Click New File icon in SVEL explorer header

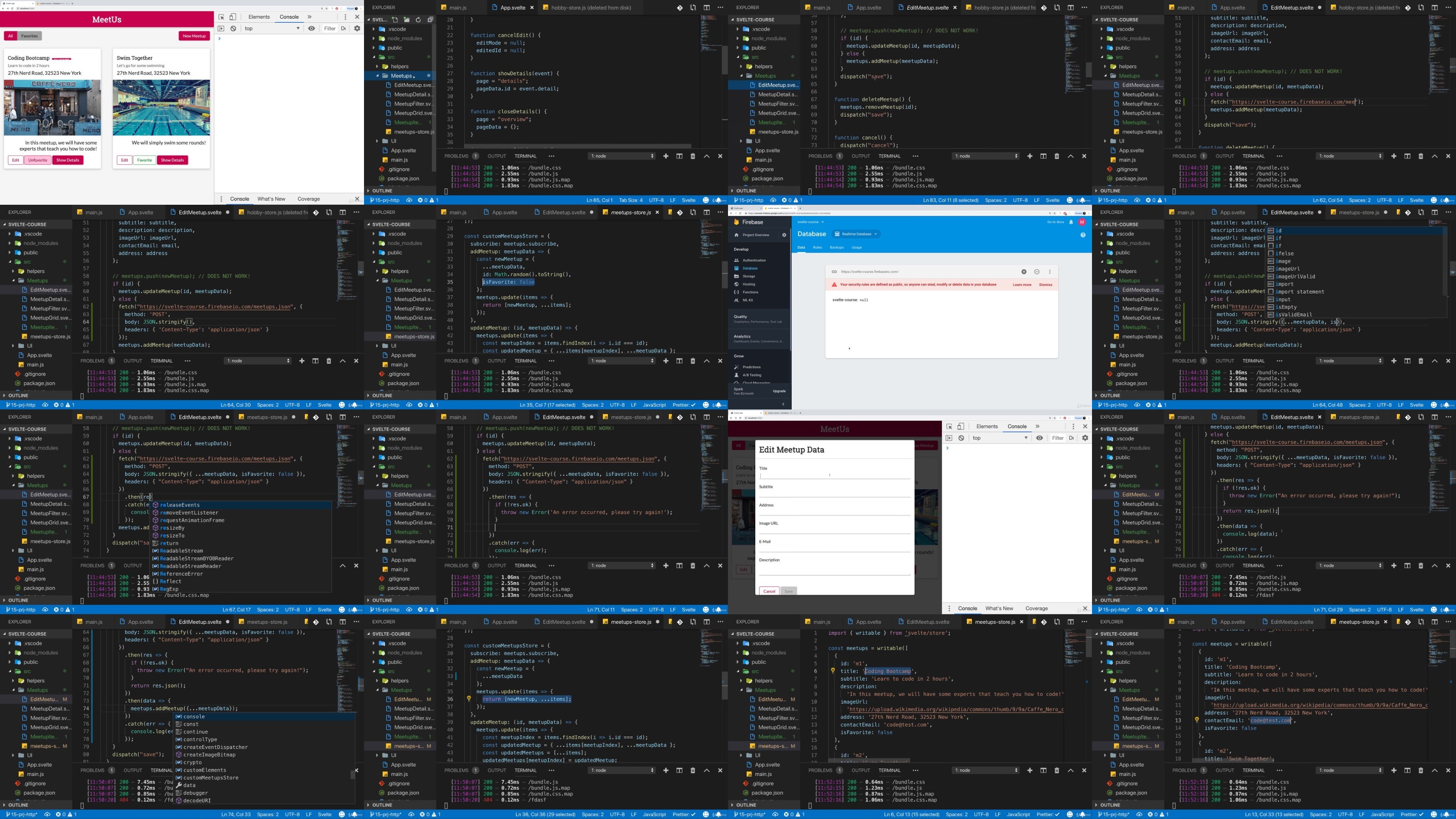[394, 19]
